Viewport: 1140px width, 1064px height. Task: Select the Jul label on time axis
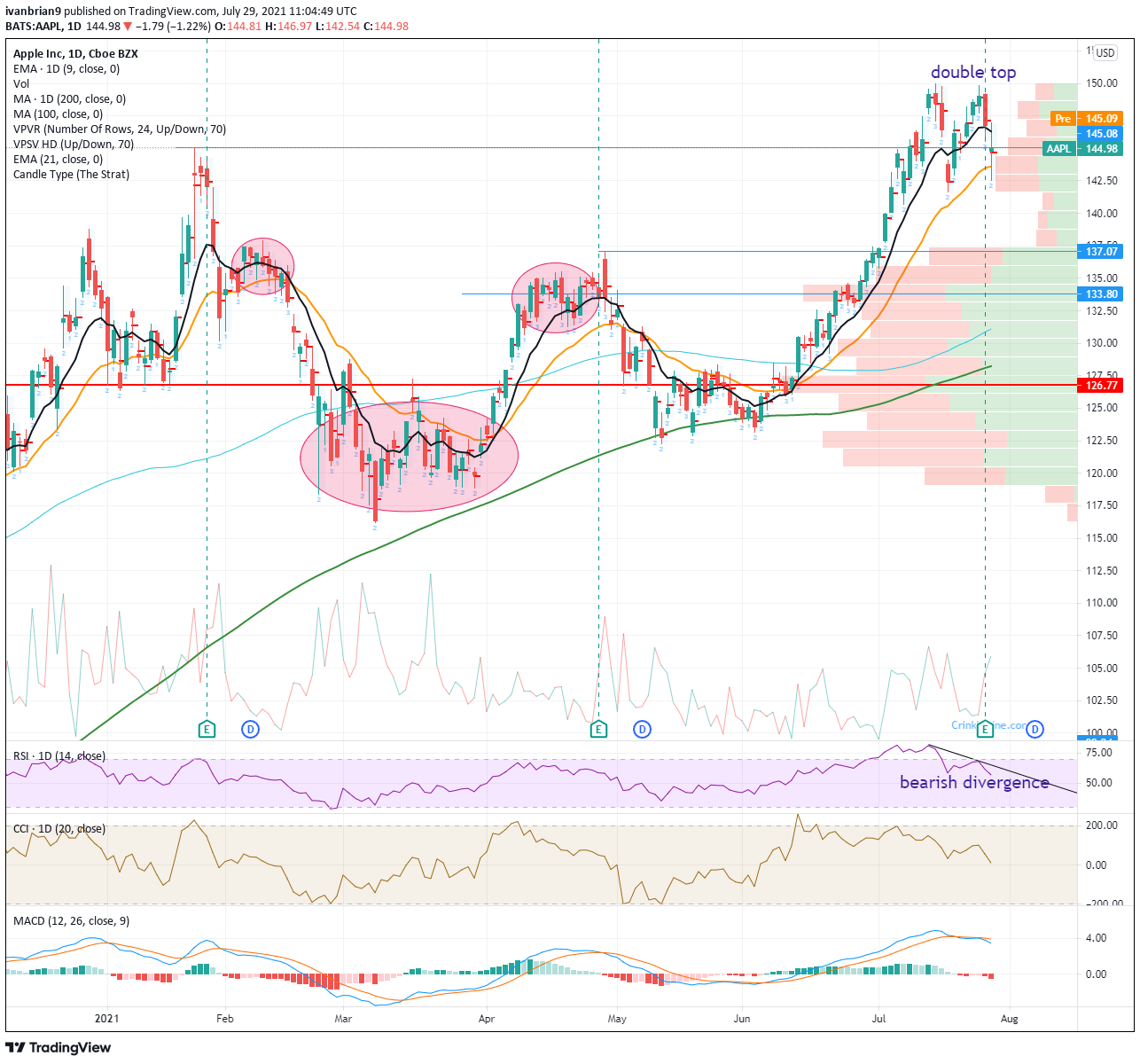(x=880, y=1019)
